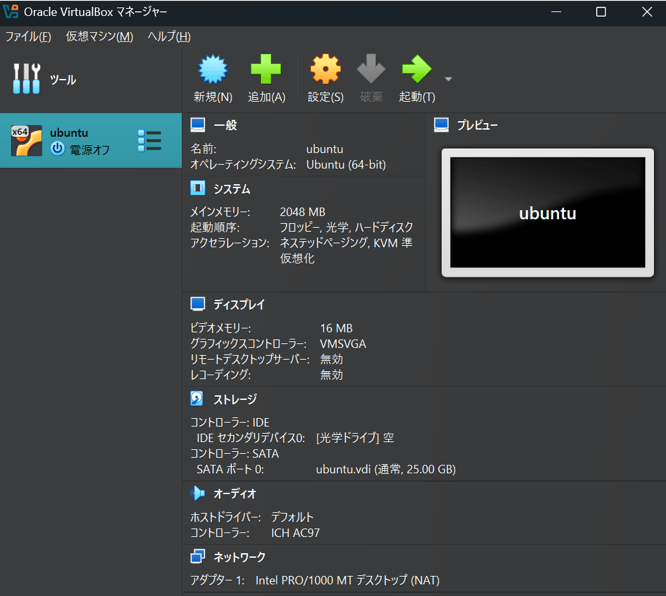Click the 電源オフ power state icon
Screen dimensions: 666x596
(57, 149)
